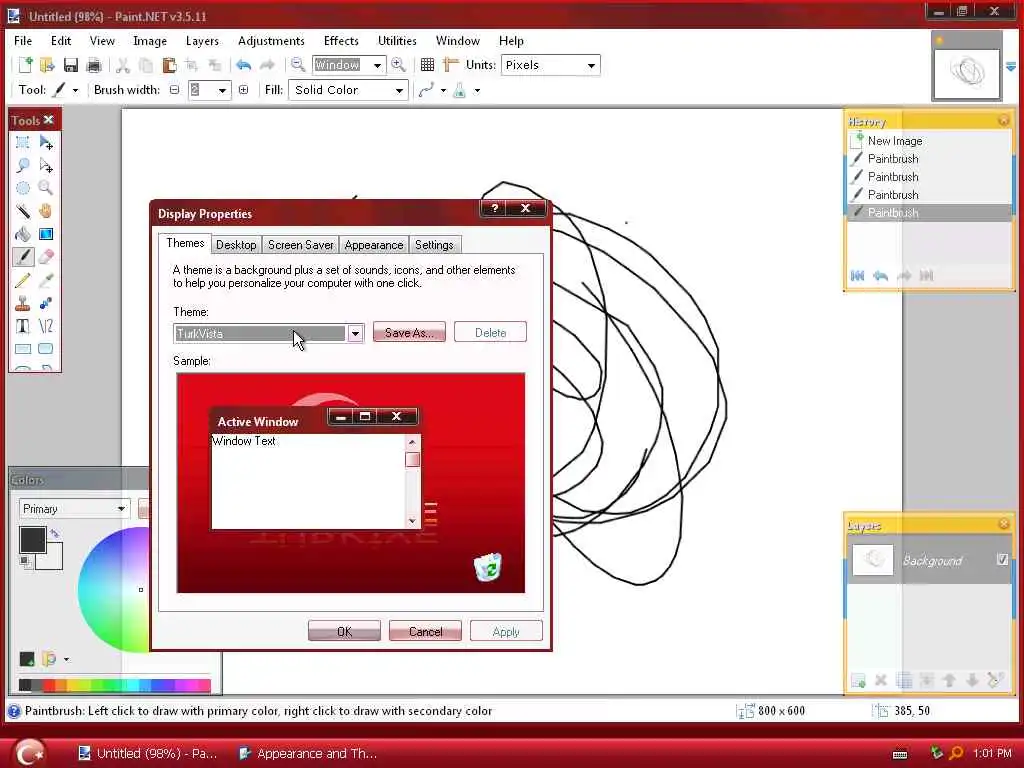Image resolution: width=1024 pixels, height=768 pixels.
Task: Open the antialiasing mode dropdown arrow
Action: pyautogui.click(x=443, y=90)
